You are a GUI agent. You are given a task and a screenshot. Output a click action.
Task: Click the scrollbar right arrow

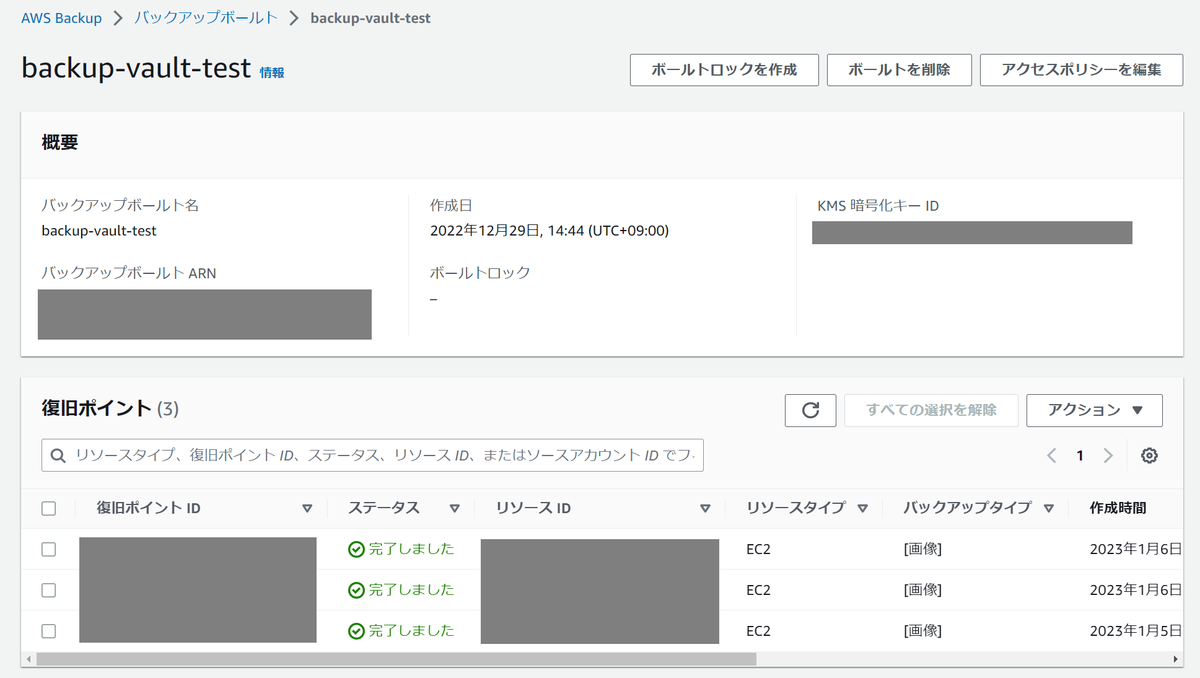coord(1174,660)
